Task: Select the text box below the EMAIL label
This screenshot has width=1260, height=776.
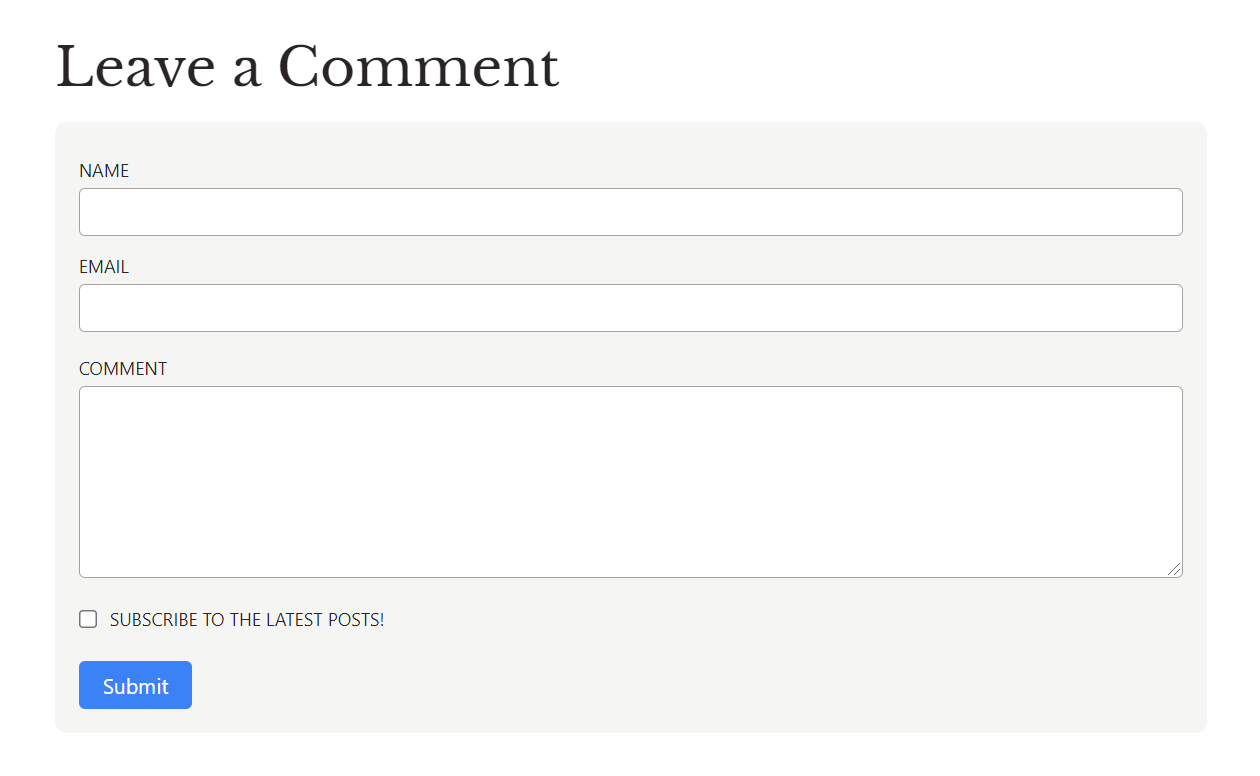Action: tap(630, 308)
